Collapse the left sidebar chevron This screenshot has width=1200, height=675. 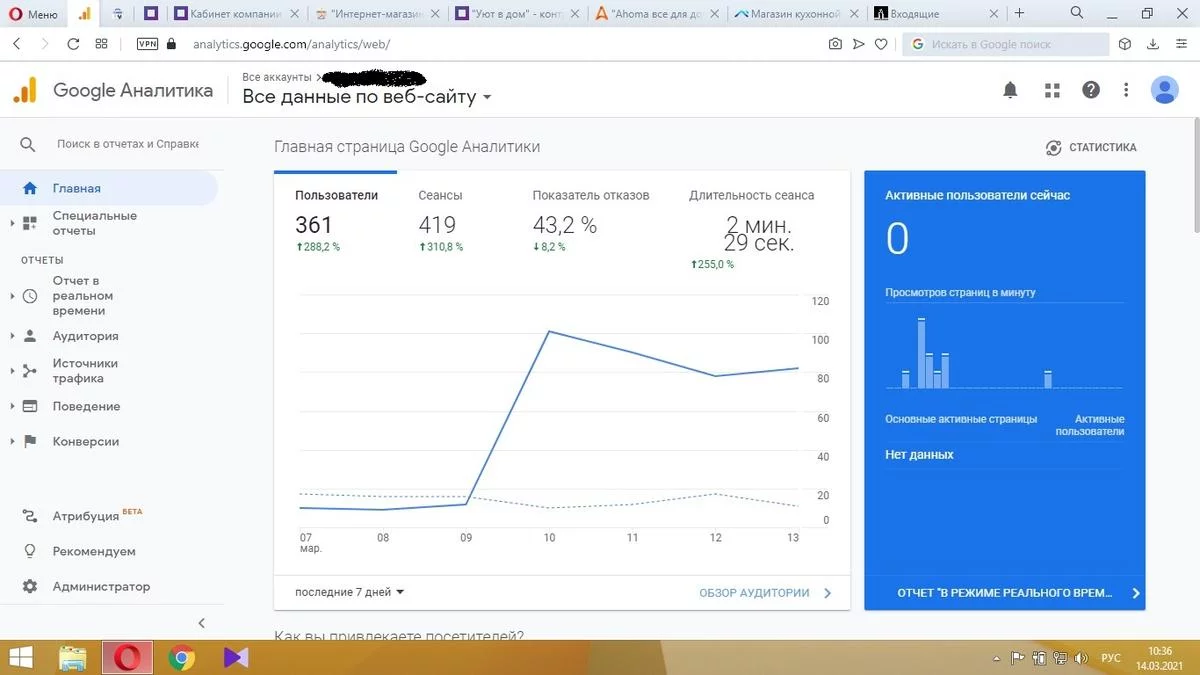coord(201,622)
